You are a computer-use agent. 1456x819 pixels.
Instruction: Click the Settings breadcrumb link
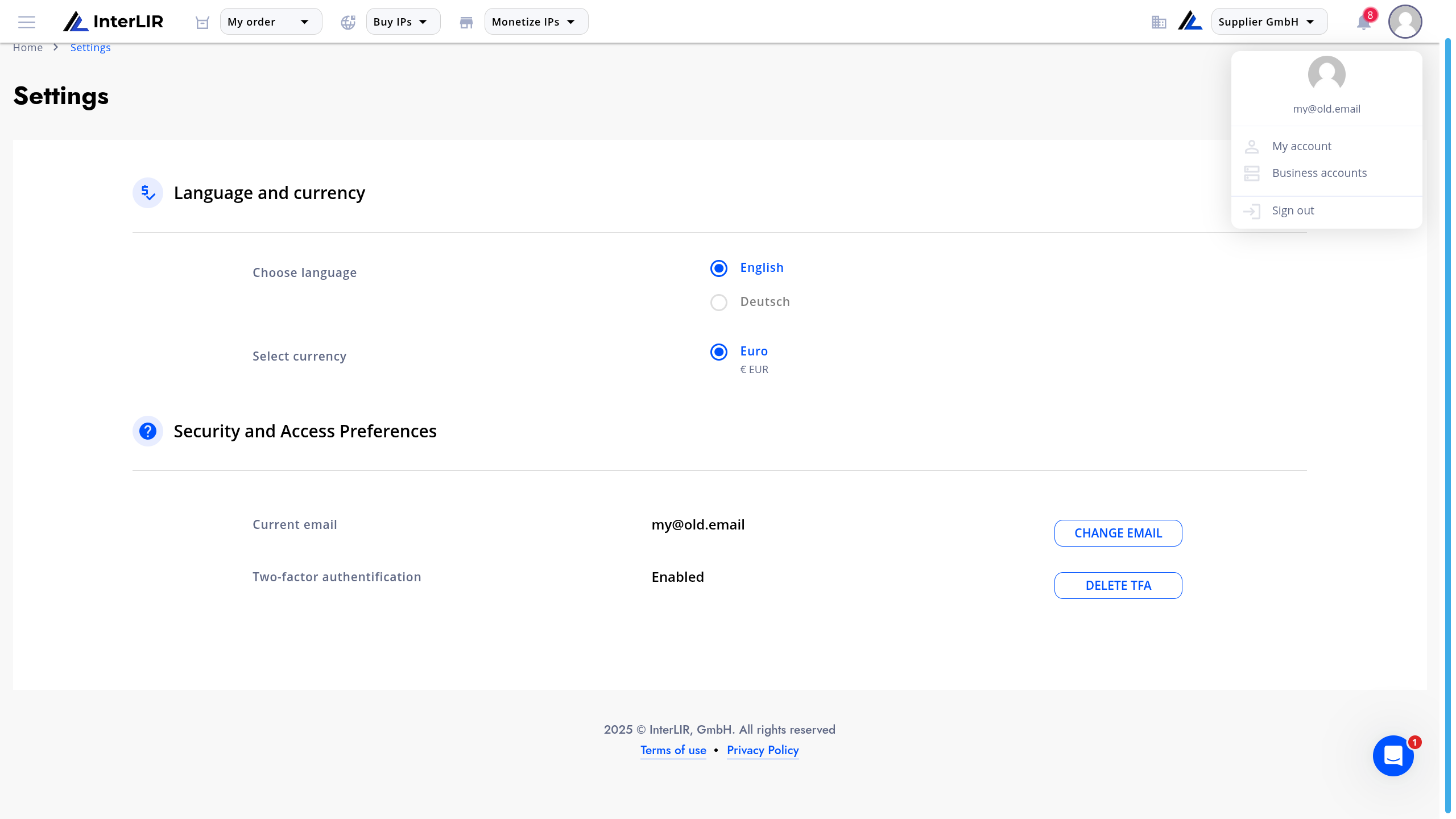point(90,47)
